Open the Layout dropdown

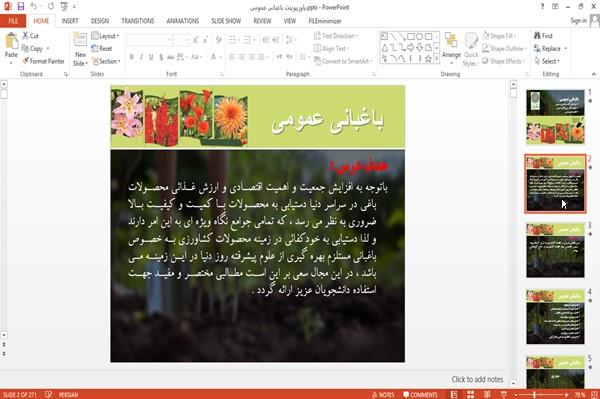[x=105, y=36]
